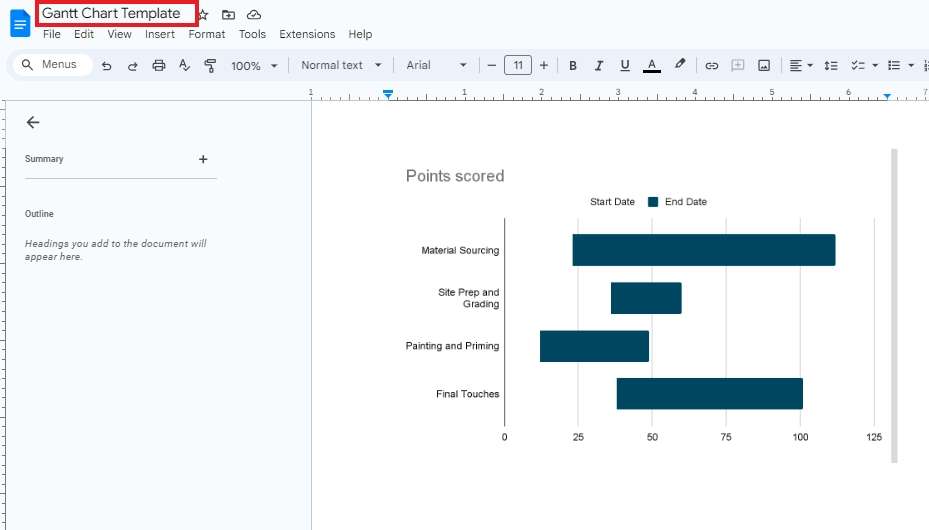929x530 pixels.
Task: Click the Points scored chart title
Action: click(455, 176)
